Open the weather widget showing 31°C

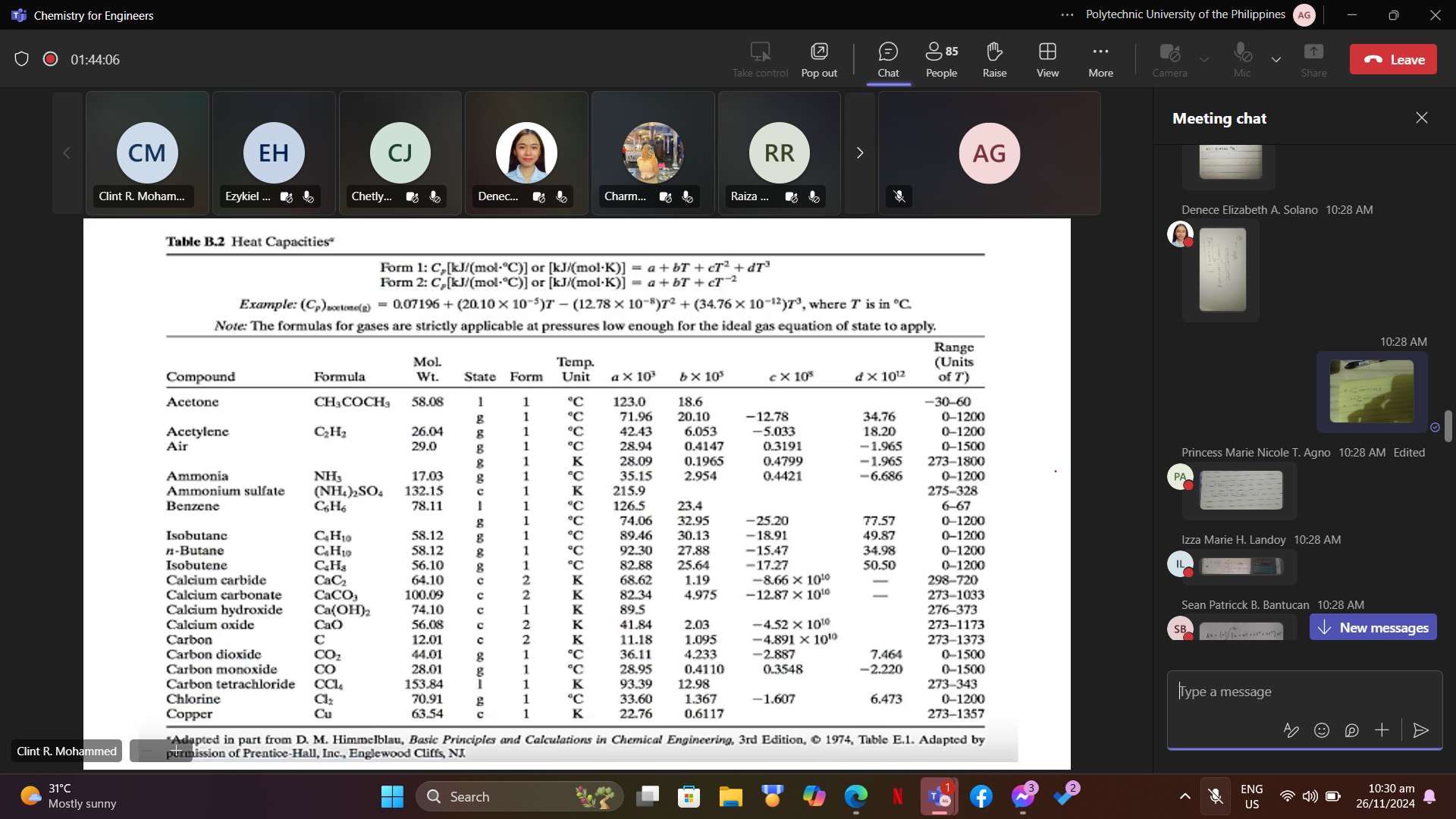click(69, 796)
